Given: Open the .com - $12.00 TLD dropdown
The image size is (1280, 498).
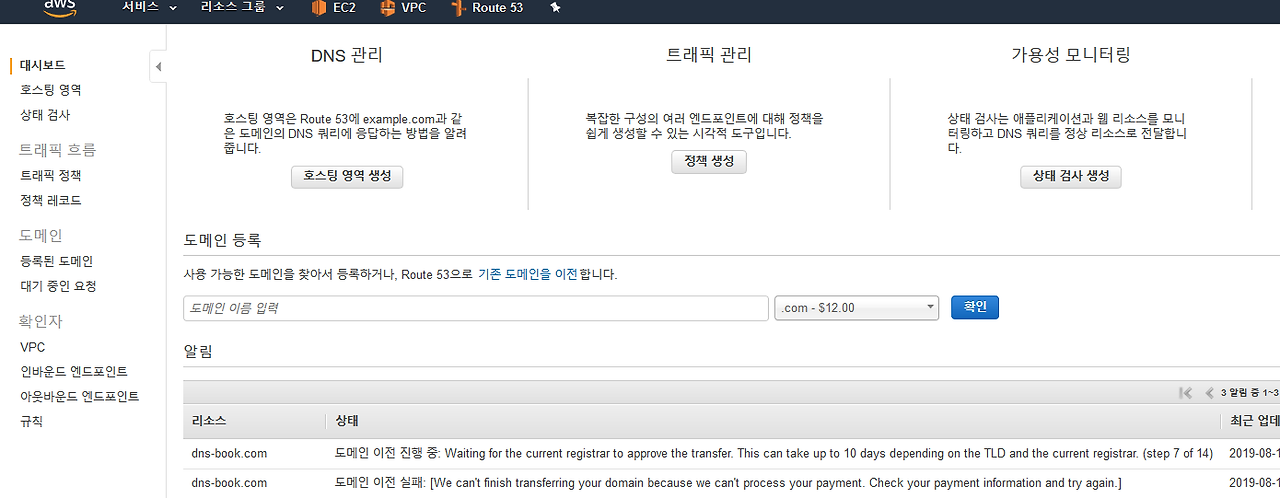Looking at the screenshot, I should click(856, 308).
